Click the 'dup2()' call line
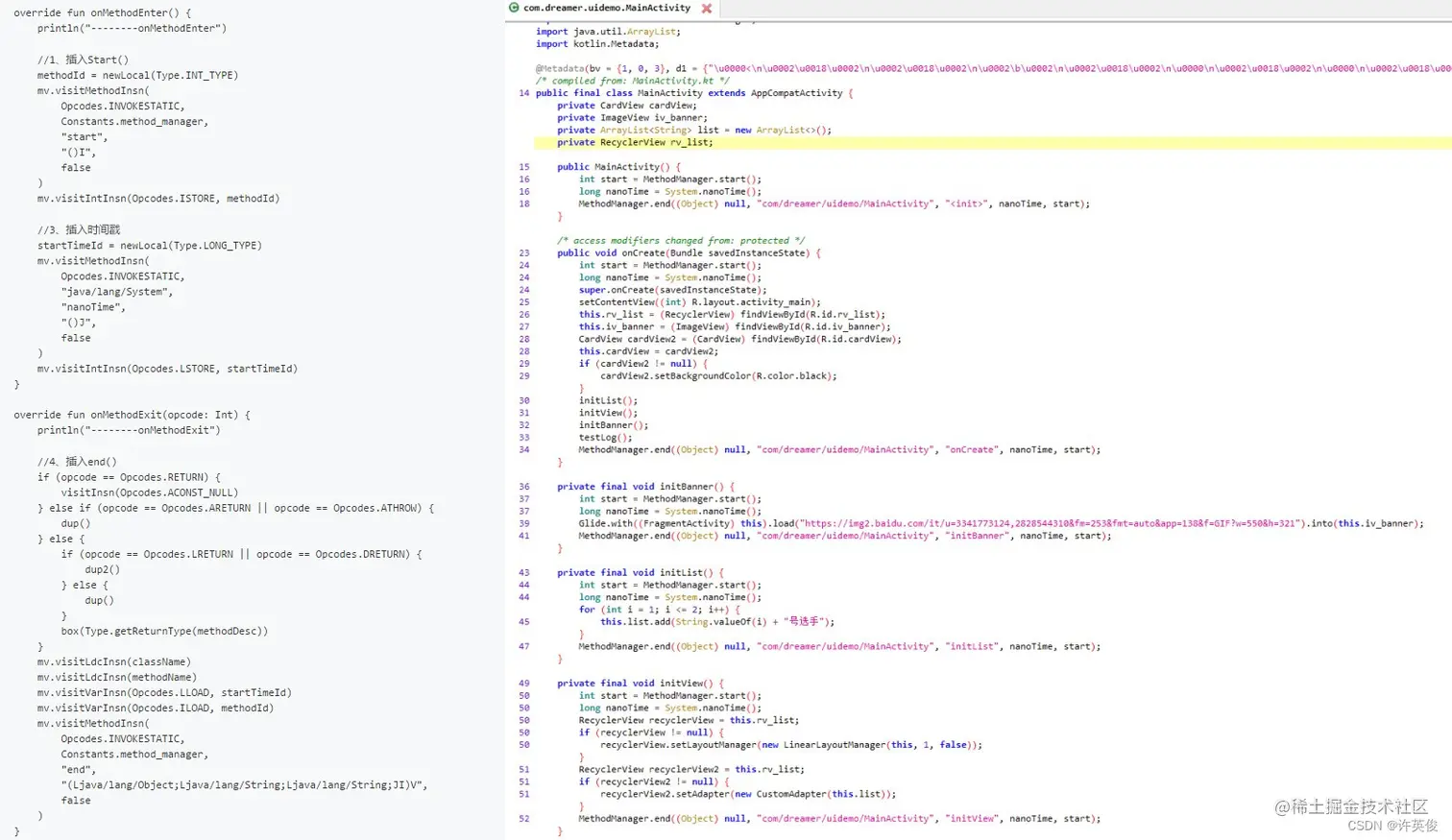1452x840 pixels. (x=103, y=570)
